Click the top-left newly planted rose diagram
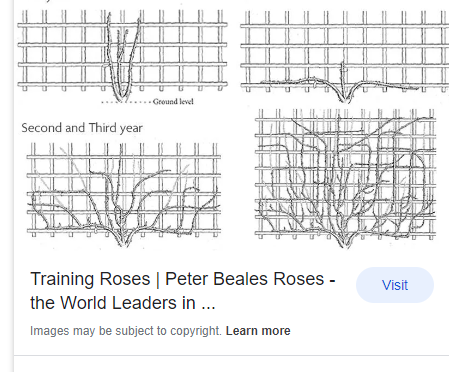 [x=122, y=55]
